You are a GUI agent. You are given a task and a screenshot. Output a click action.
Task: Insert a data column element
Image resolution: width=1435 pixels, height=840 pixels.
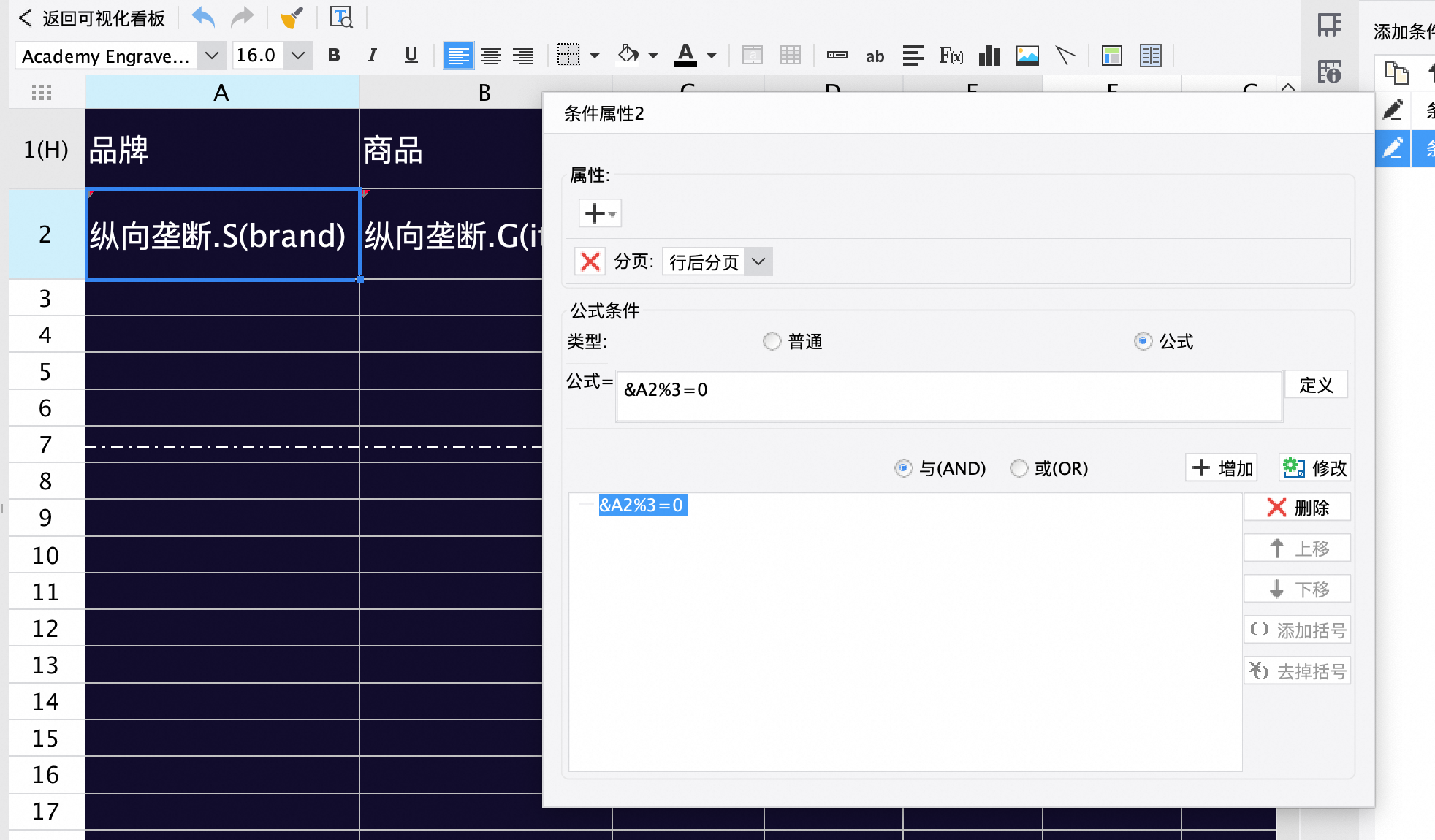point(837,56)
